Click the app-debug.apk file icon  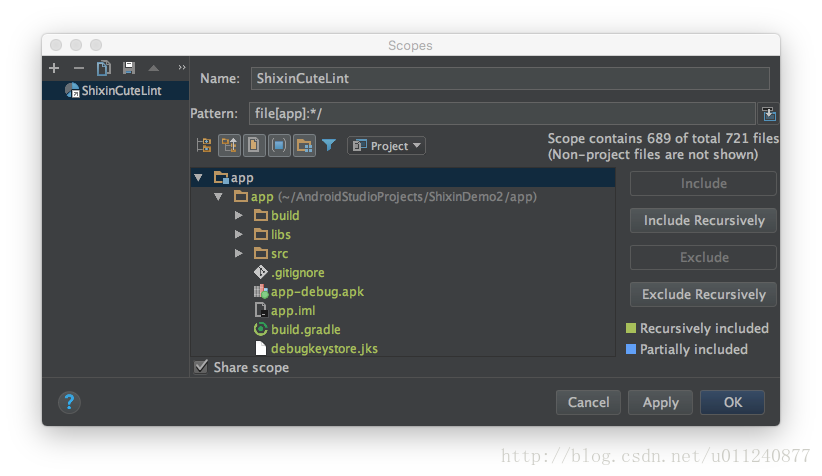click(x=261, y=291)
